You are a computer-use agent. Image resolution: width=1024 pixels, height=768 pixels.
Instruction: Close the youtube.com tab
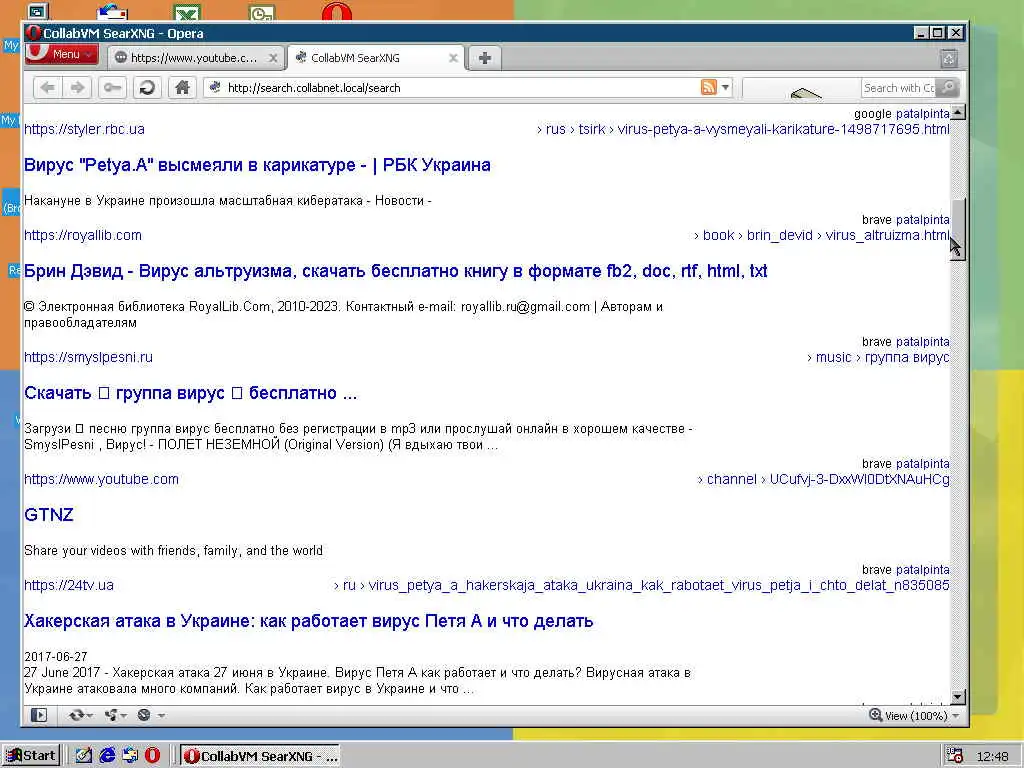(x=273, y=58)
